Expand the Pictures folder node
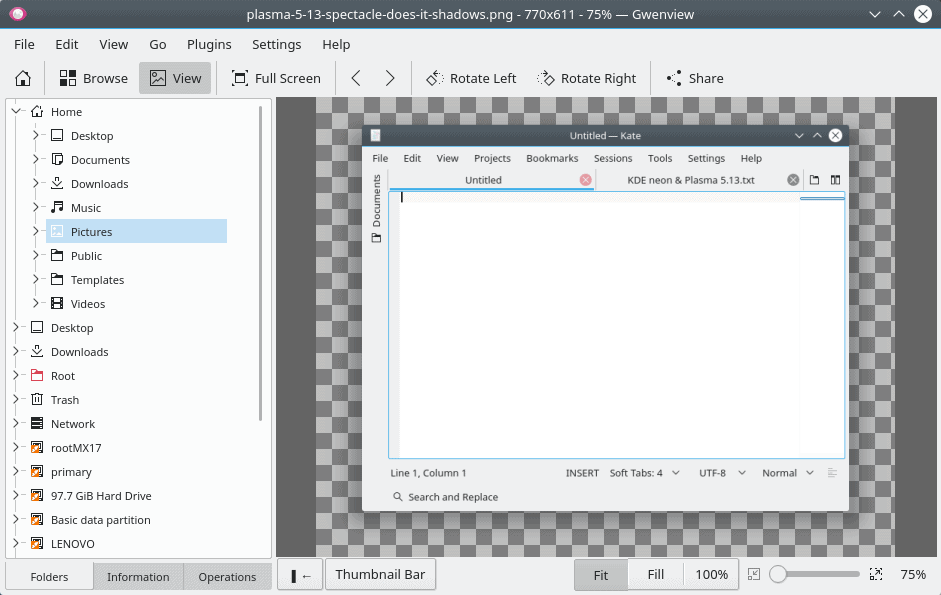 (35, 231)
